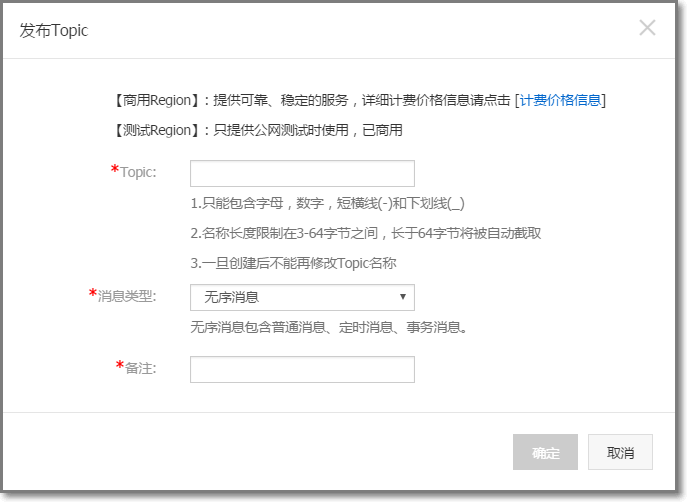Click the *备注: field label
This screenshot has width=687, height=502.
pos(136,368)
